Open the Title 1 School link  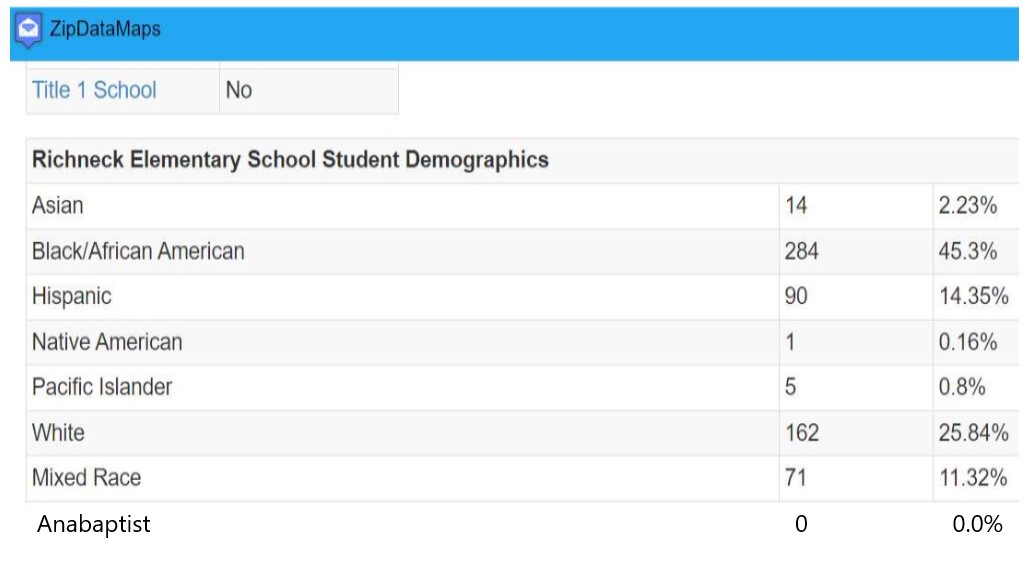click(x=94, y=90)
